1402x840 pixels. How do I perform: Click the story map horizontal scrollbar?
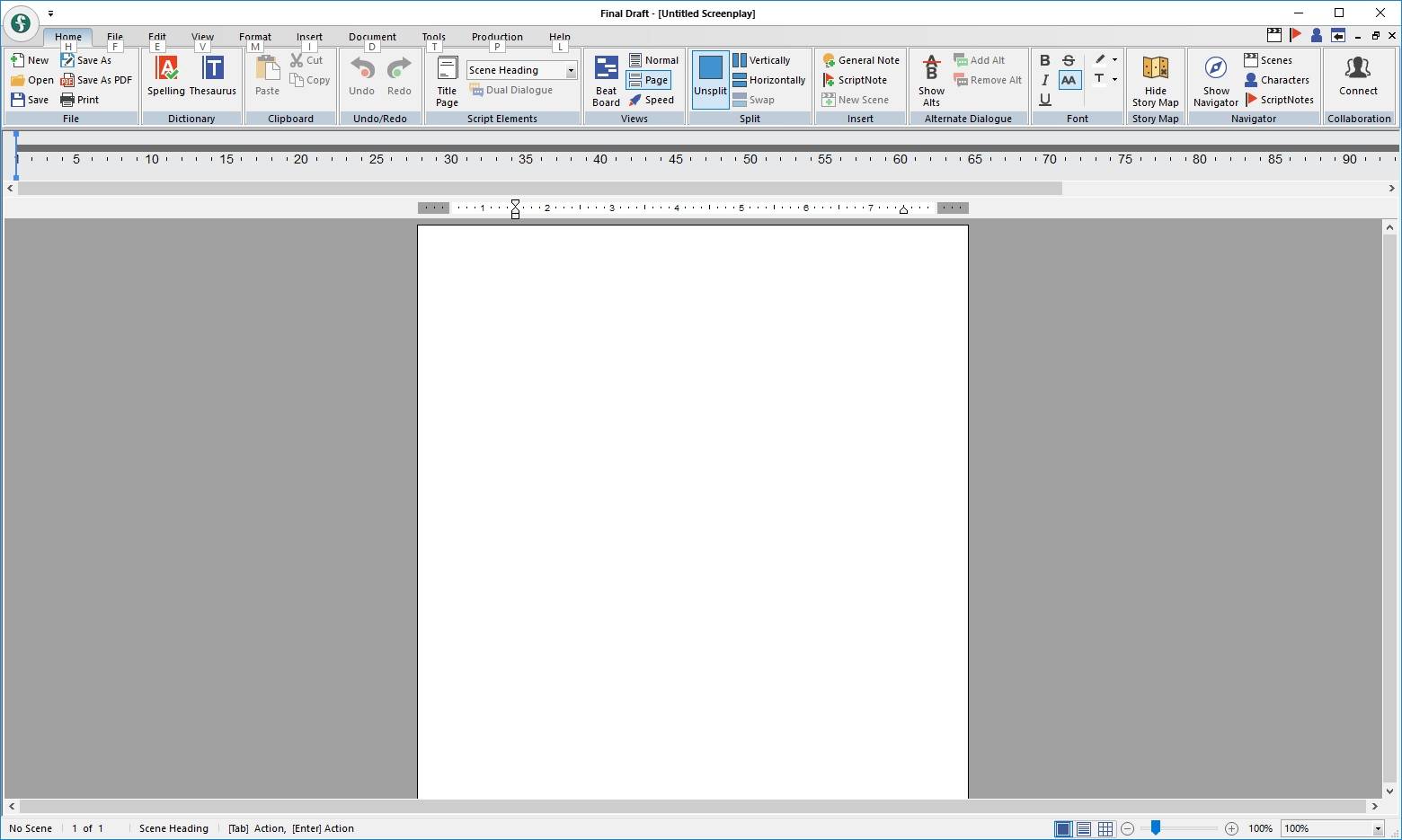[540, 188]
